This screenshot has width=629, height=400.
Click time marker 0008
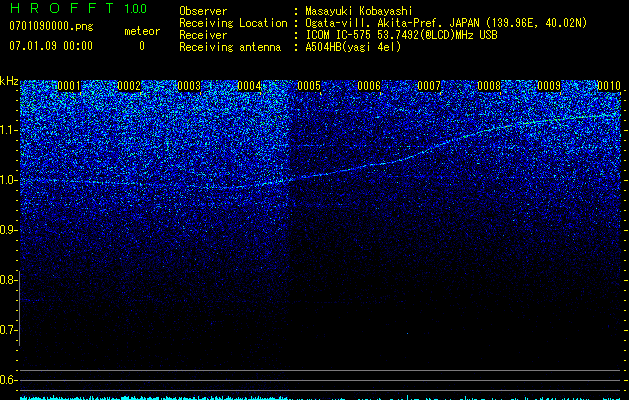coord(489,86)
